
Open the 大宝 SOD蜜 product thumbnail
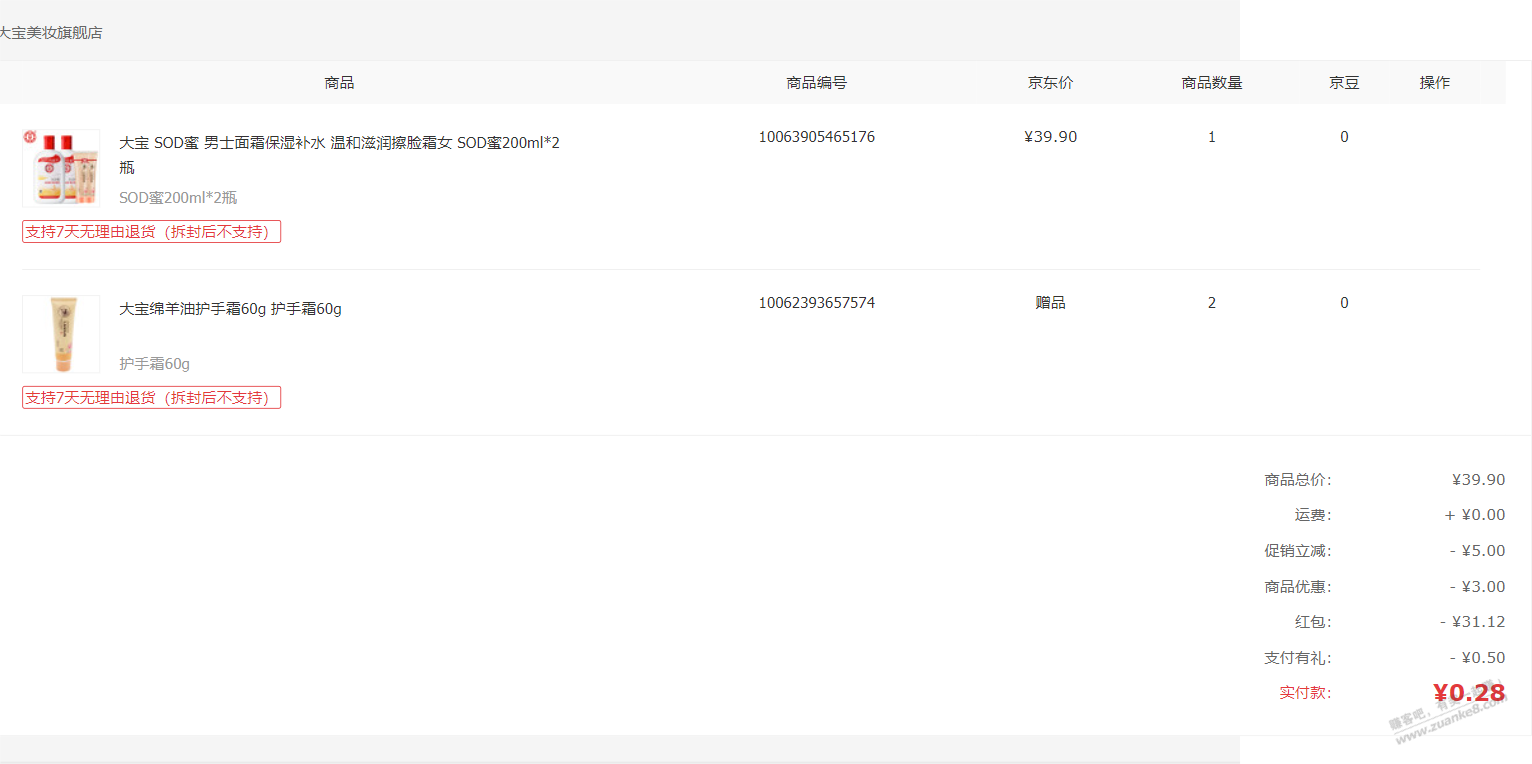pyautogui.click(x=61, y=168)
